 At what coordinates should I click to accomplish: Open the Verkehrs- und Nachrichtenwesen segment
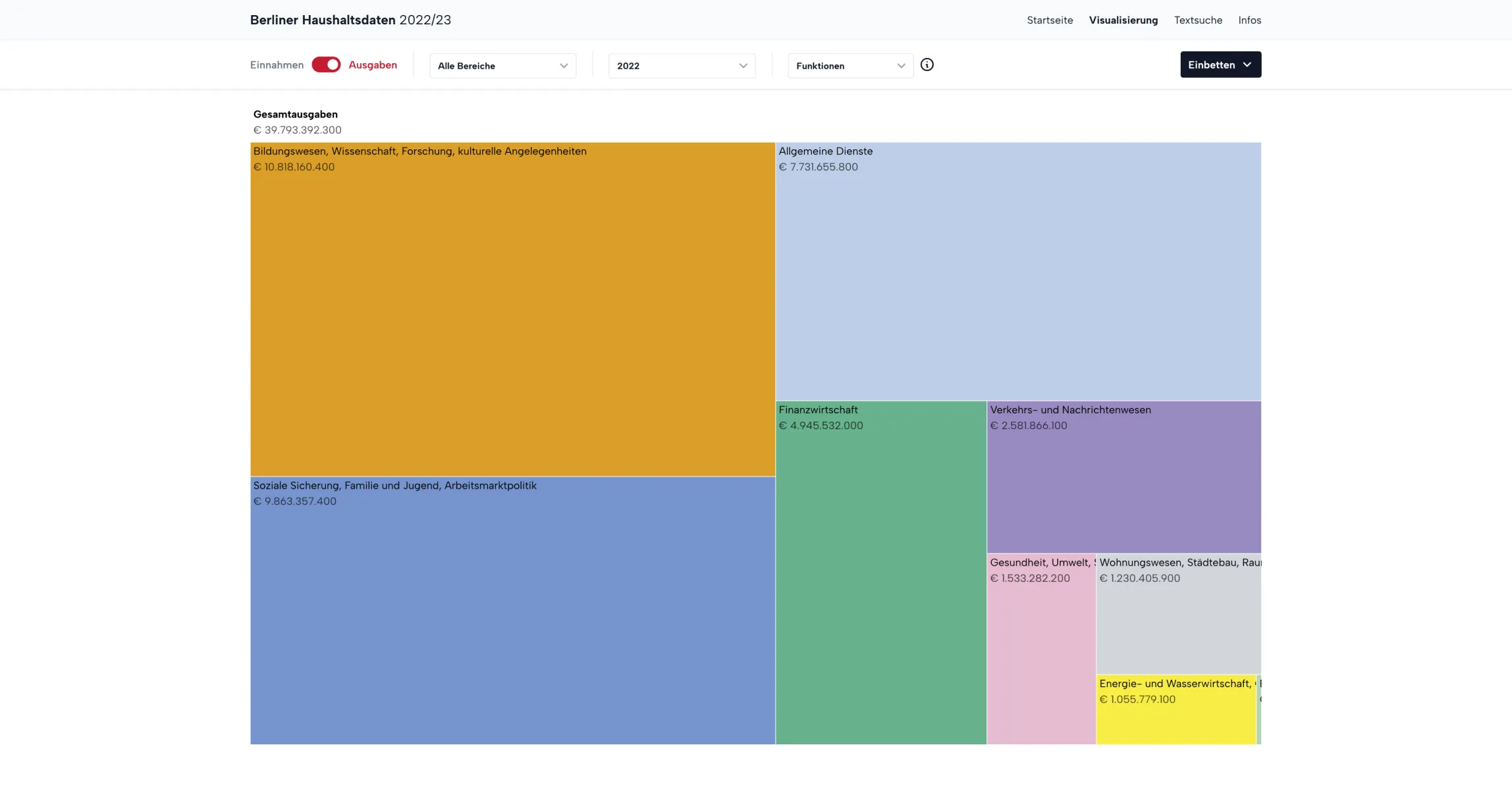1123,477
